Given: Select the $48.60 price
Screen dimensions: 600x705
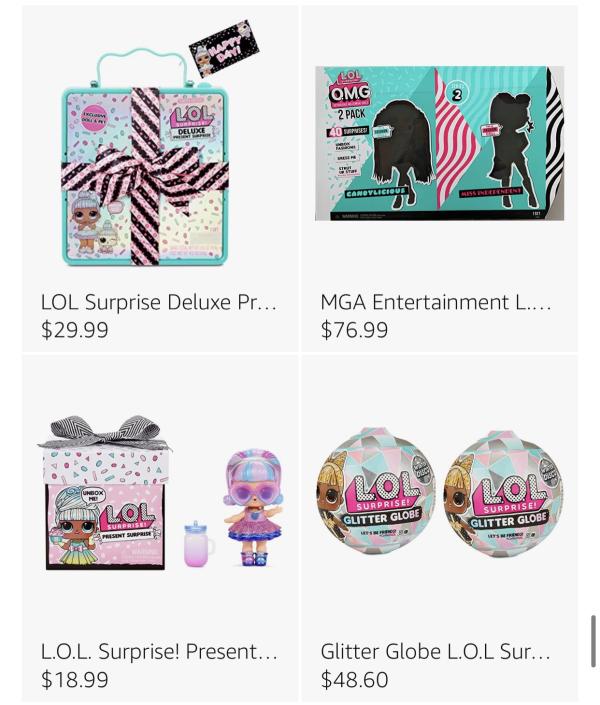Looking at the screenshot, I should click(x=354, y=679).
